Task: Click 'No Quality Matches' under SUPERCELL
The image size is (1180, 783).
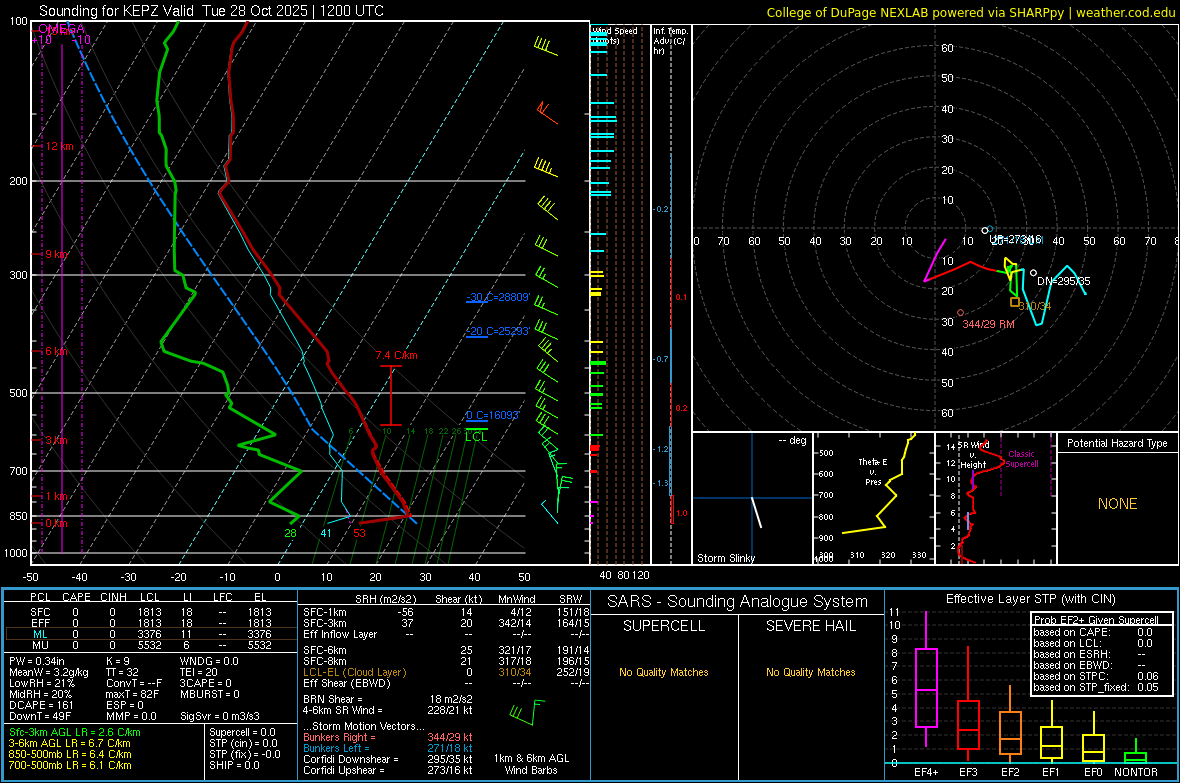Action: pyautogui.click(x=664, y=672)
